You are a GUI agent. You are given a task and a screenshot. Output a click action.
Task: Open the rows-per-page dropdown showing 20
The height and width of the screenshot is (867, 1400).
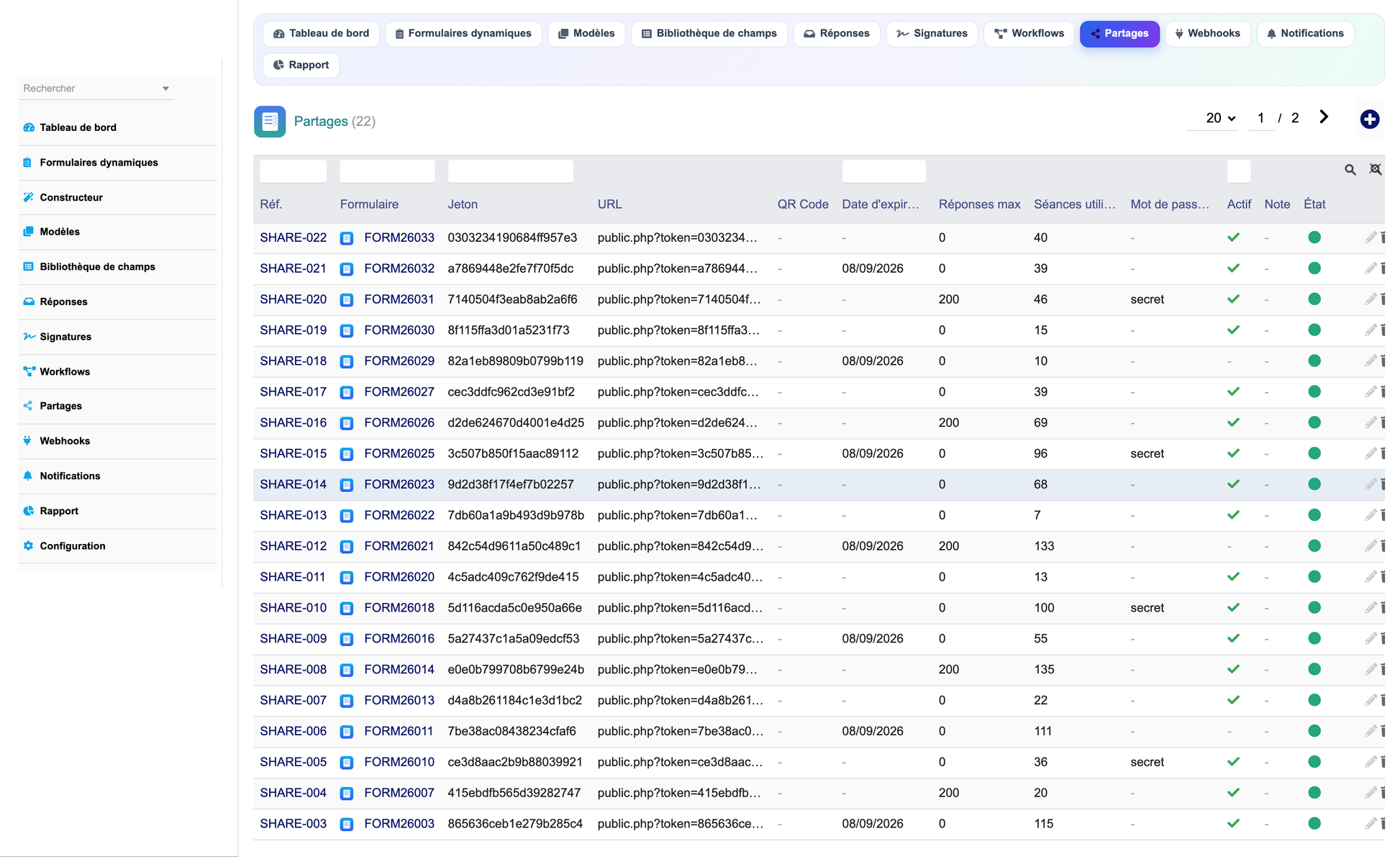[1220, 118]
